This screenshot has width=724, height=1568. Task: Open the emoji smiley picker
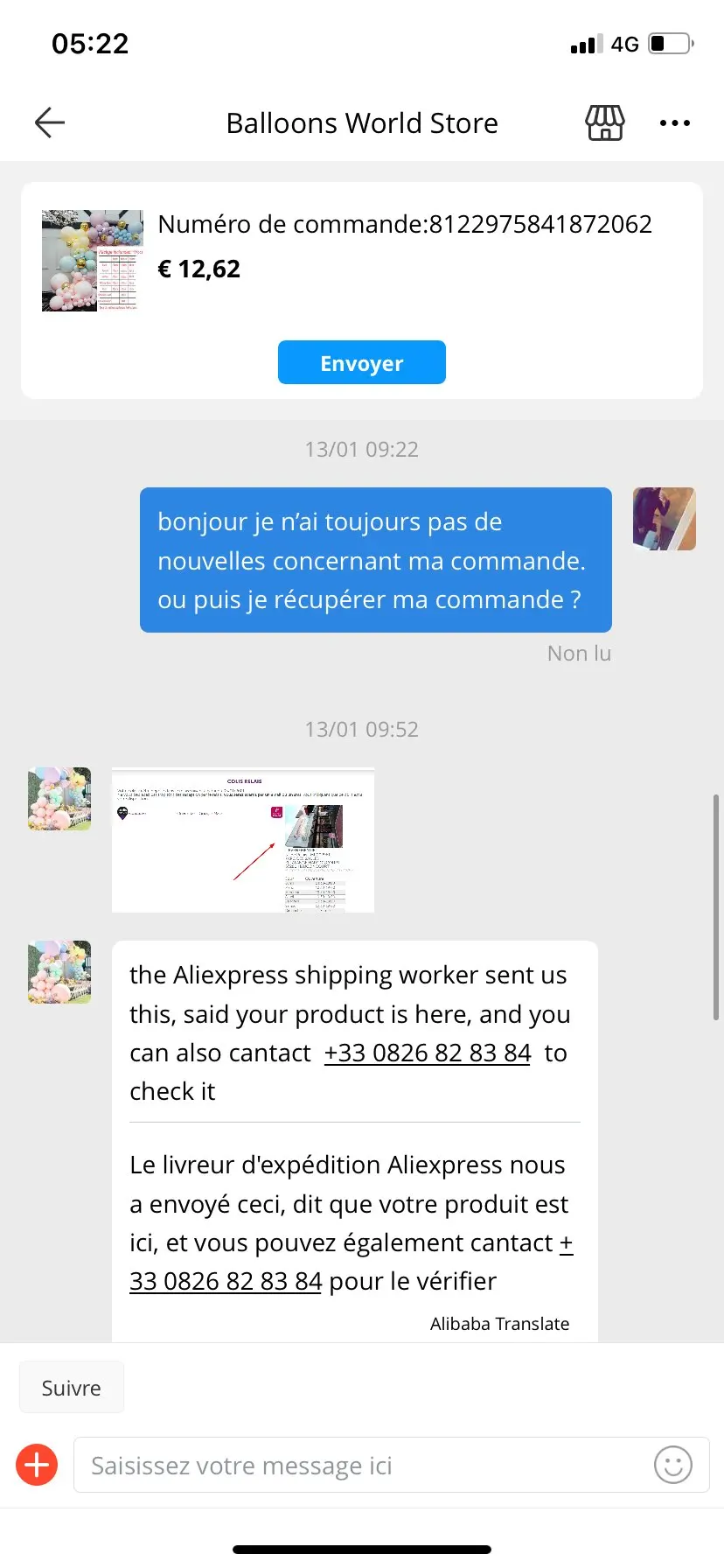[673, 1465]
